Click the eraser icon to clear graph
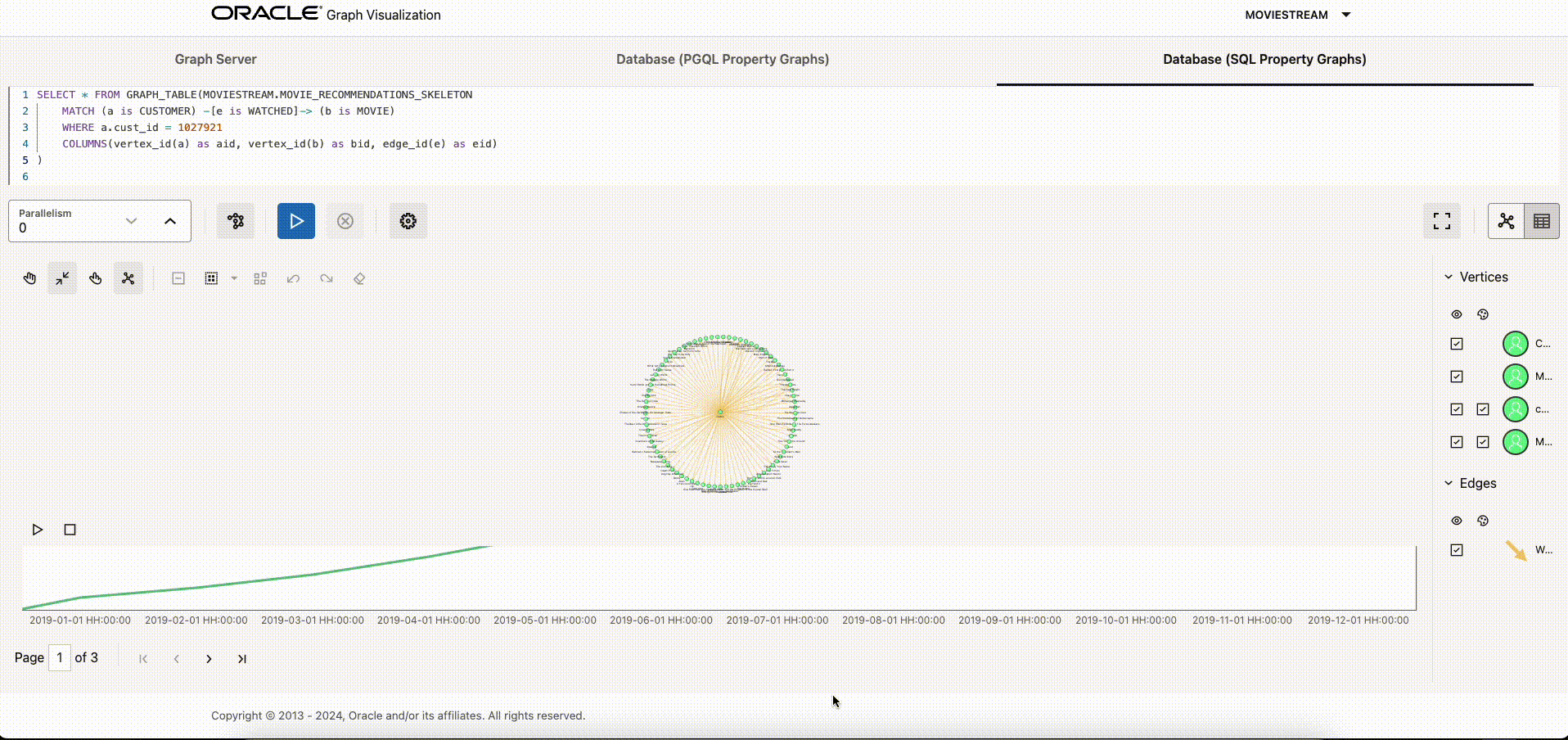Image resolution: width=1568 pixels, height=740 pixels. pos(358,278)
